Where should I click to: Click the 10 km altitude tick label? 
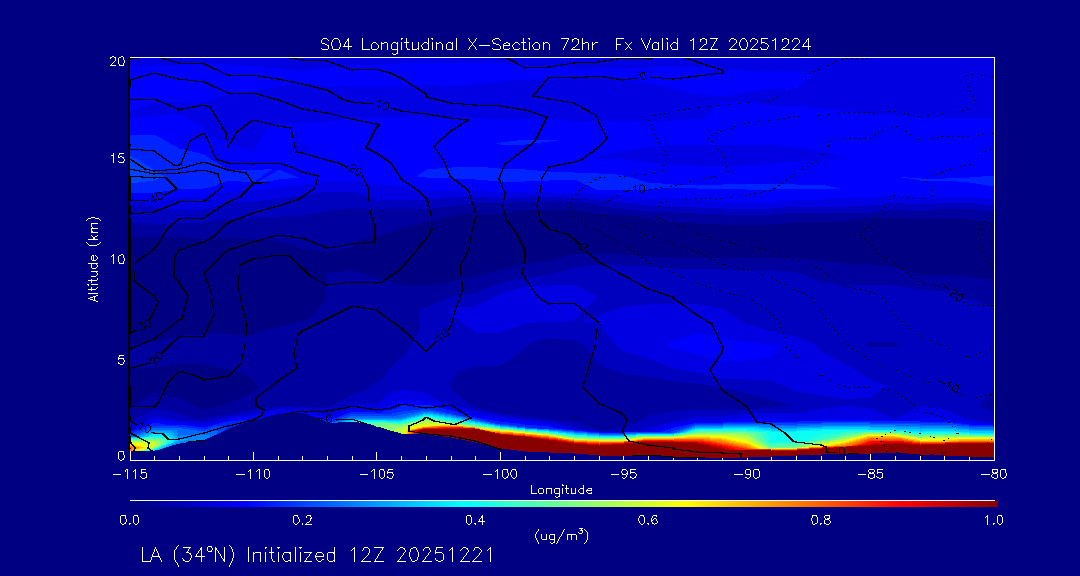click(117, 259)
